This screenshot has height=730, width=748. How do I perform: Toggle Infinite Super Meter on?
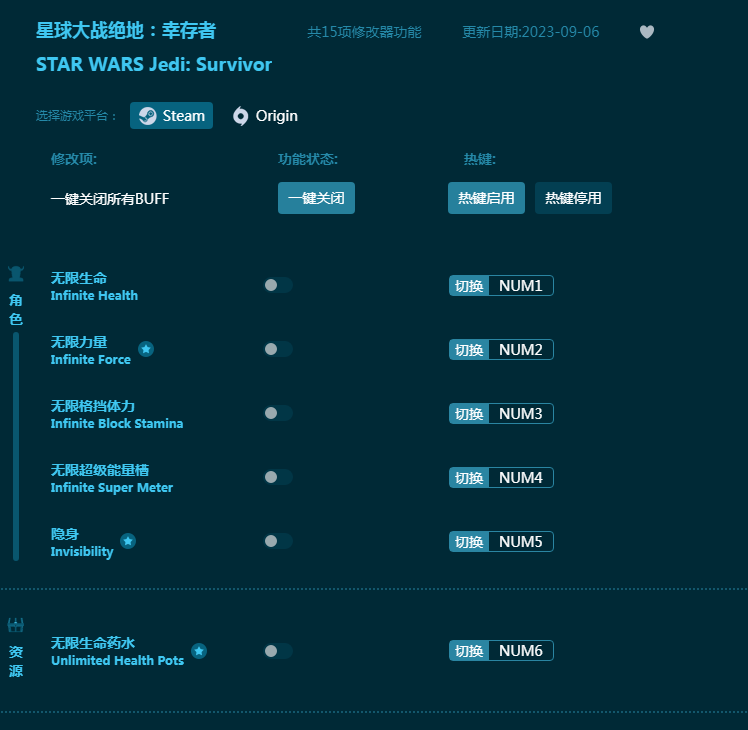(x=278, y=477)
